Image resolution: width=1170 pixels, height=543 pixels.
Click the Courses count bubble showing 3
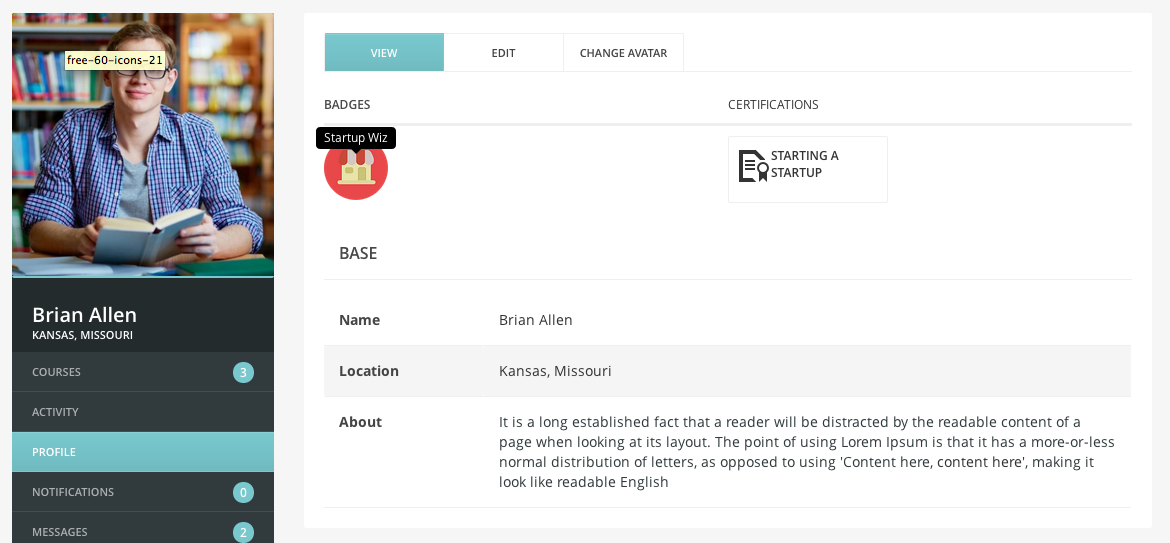(243, 373)
